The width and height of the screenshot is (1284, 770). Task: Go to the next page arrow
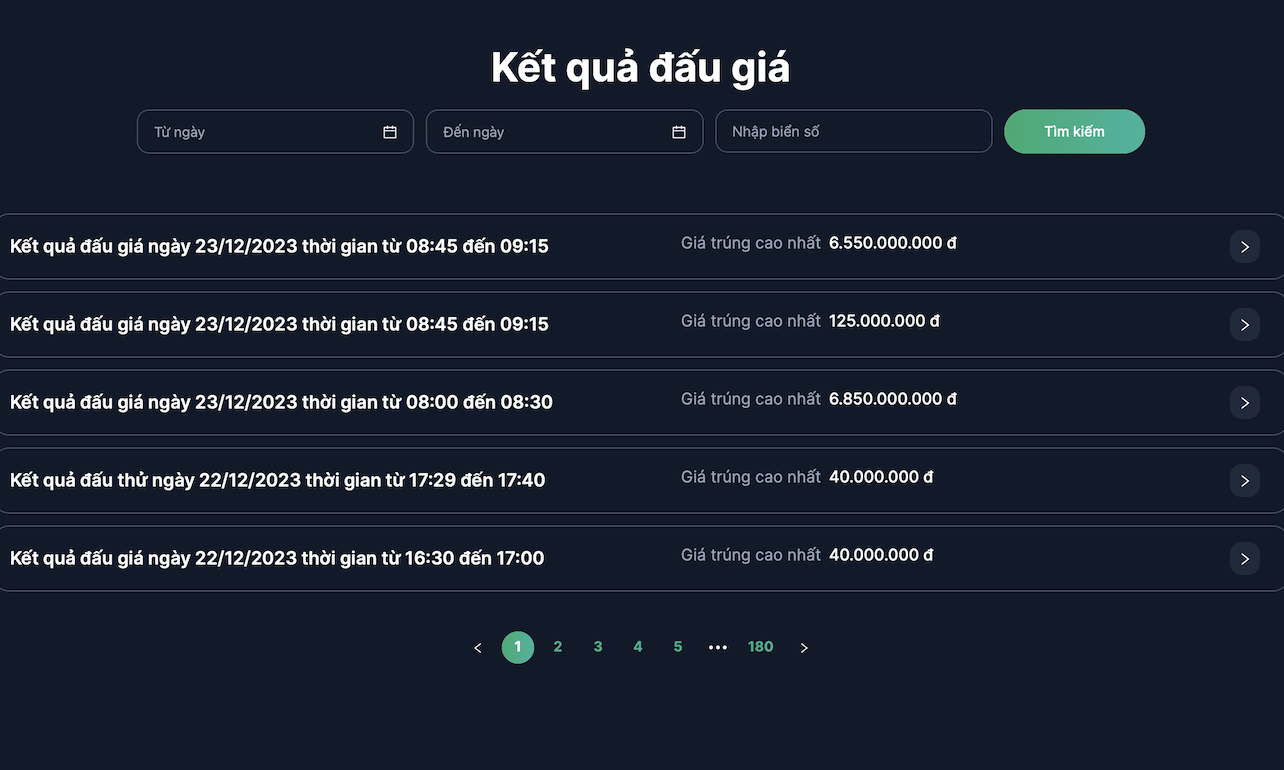[804, 648]
